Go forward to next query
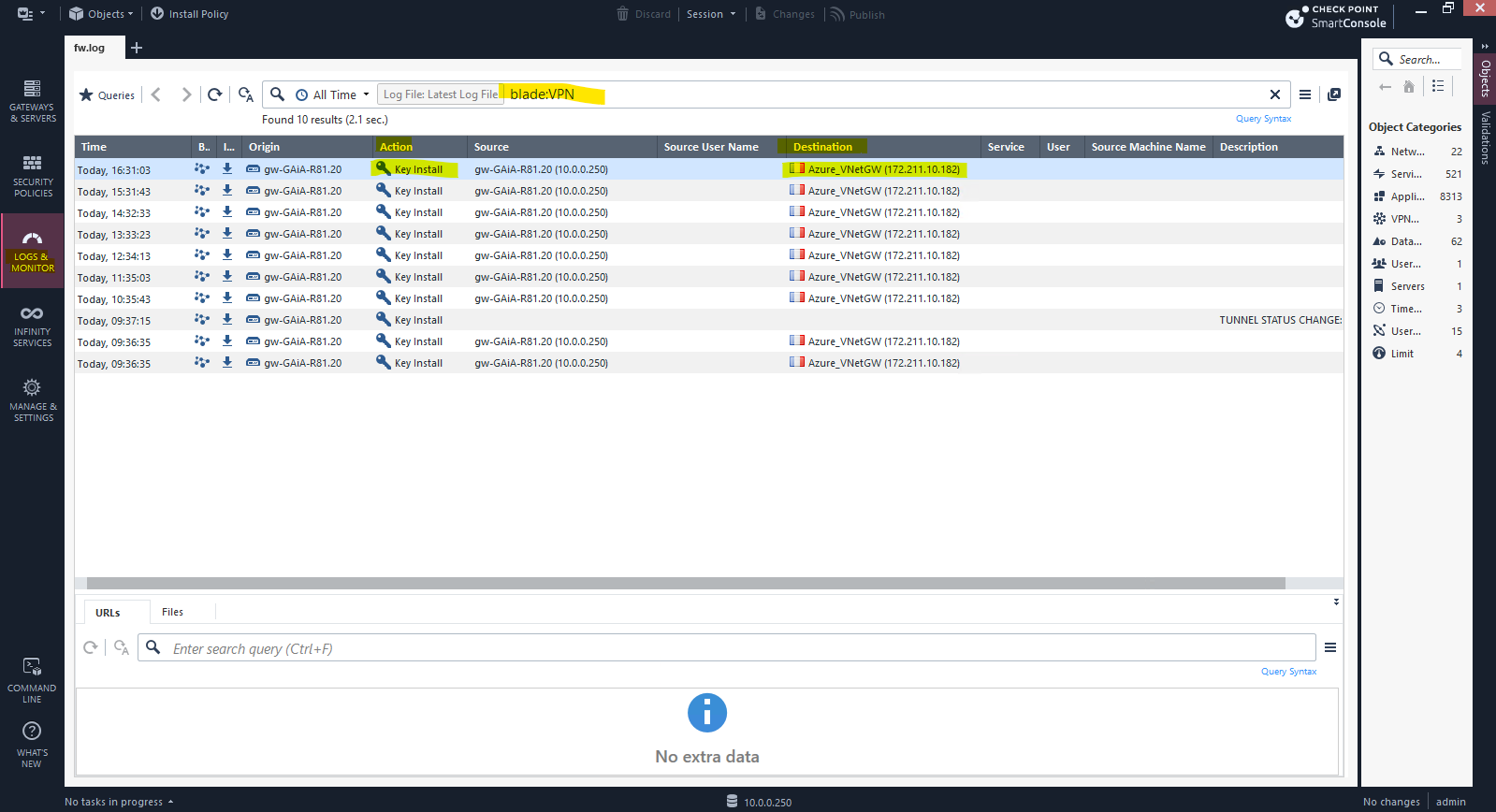 point(186,94)
